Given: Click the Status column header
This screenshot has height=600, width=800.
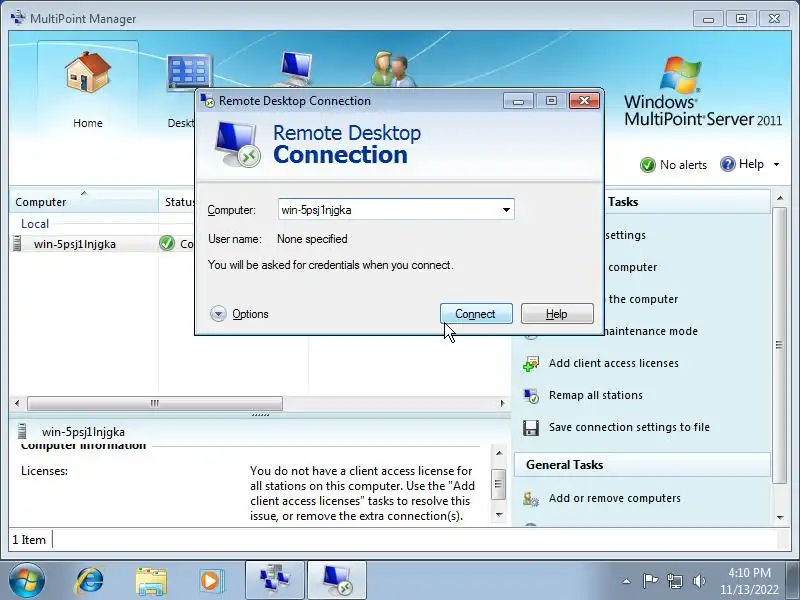Looking at the screenshot, I should coord(179,202).
